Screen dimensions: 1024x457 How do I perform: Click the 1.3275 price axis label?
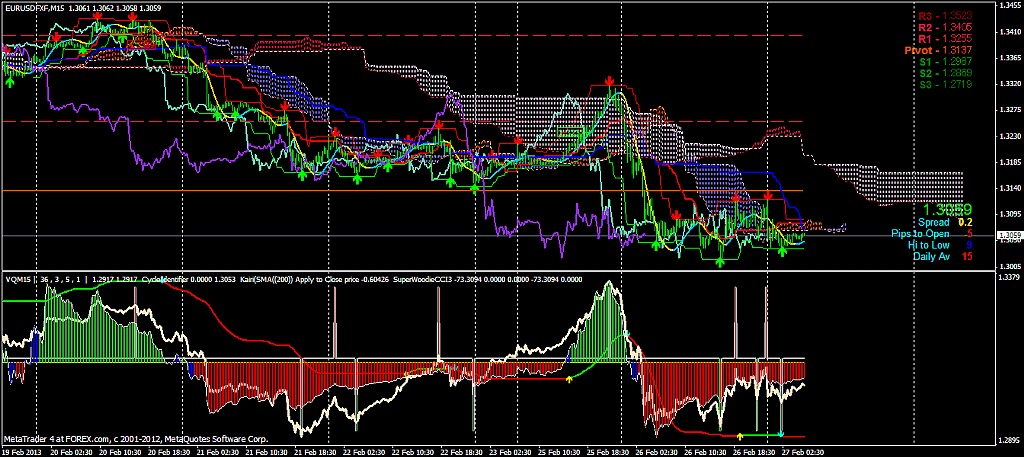point(1010,110)
